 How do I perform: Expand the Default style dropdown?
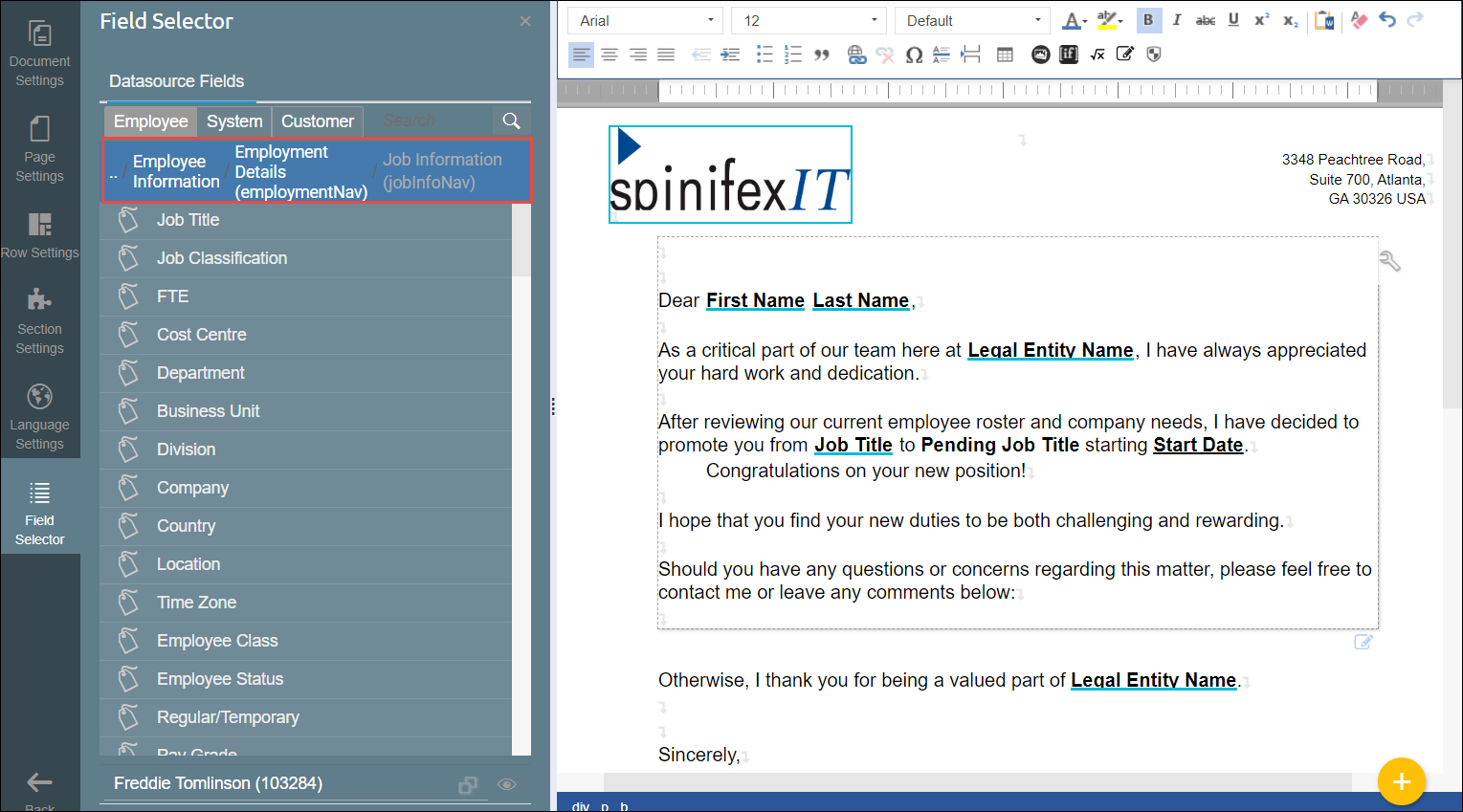tap(972, 20)
